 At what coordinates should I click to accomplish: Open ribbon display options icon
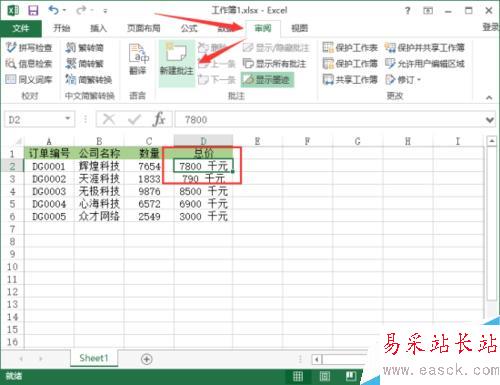[x=428, y=11]
